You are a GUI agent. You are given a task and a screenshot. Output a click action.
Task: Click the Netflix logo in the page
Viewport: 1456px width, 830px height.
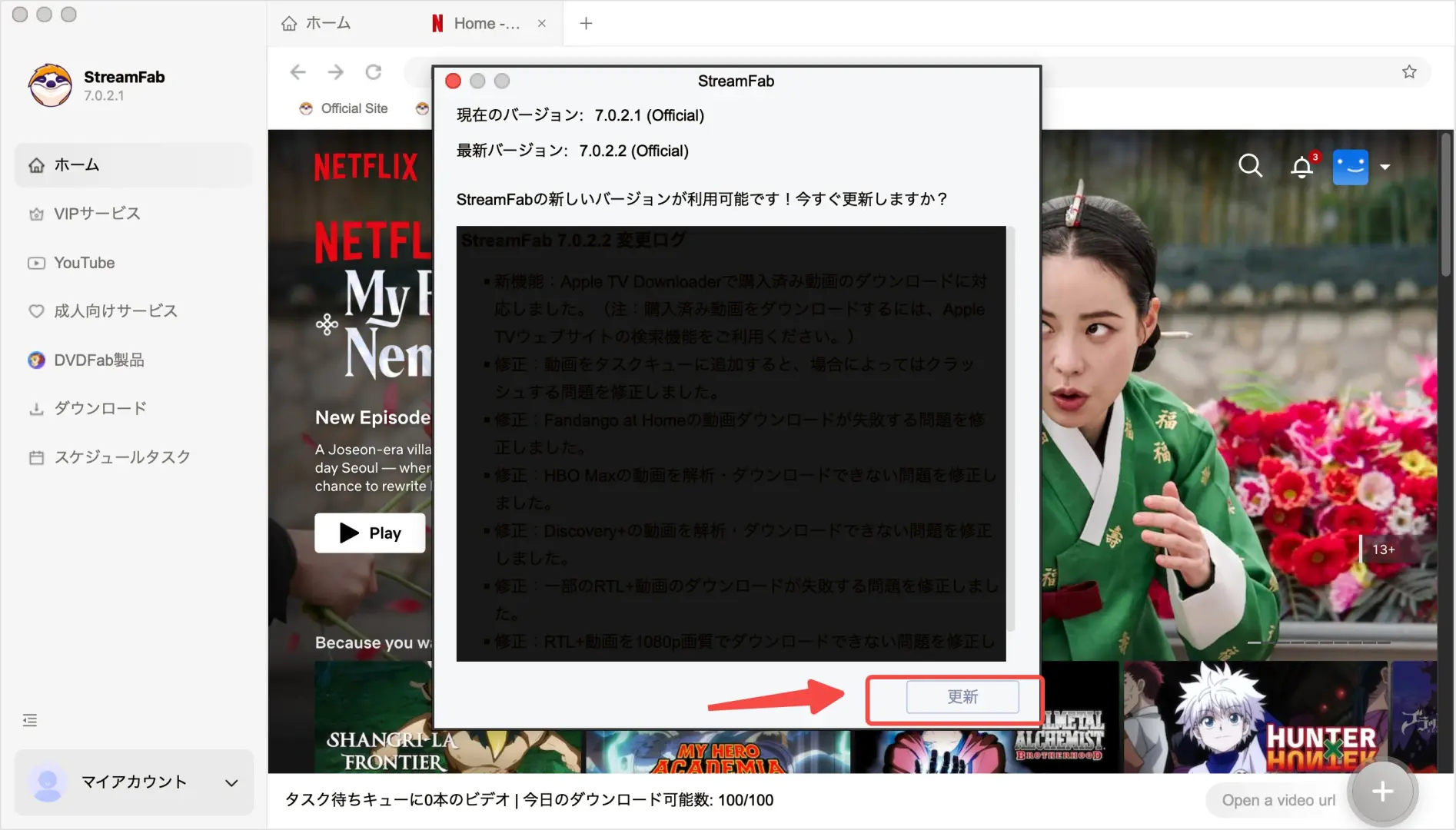366,167
